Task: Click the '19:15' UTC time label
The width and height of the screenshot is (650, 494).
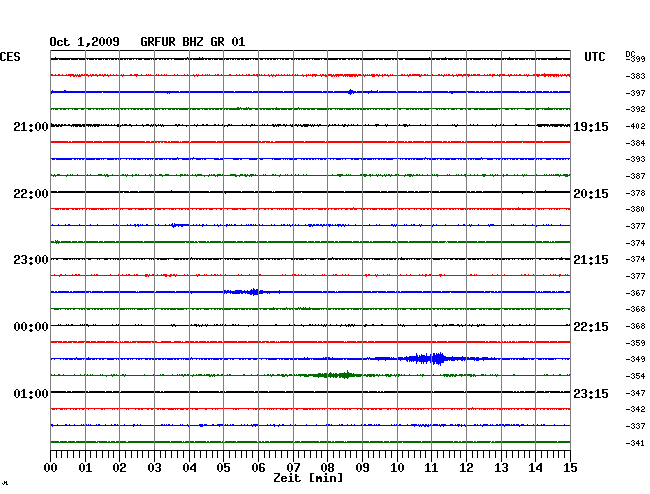Action: [x=591, y=127]
